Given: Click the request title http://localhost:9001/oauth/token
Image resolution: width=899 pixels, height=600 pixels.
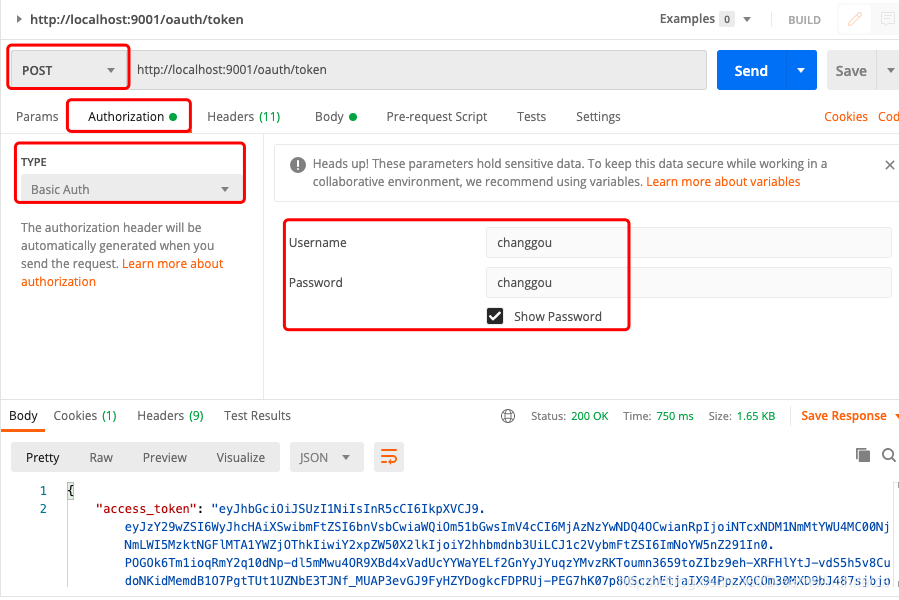Looking at the screenshot, I should click(136, 20).
